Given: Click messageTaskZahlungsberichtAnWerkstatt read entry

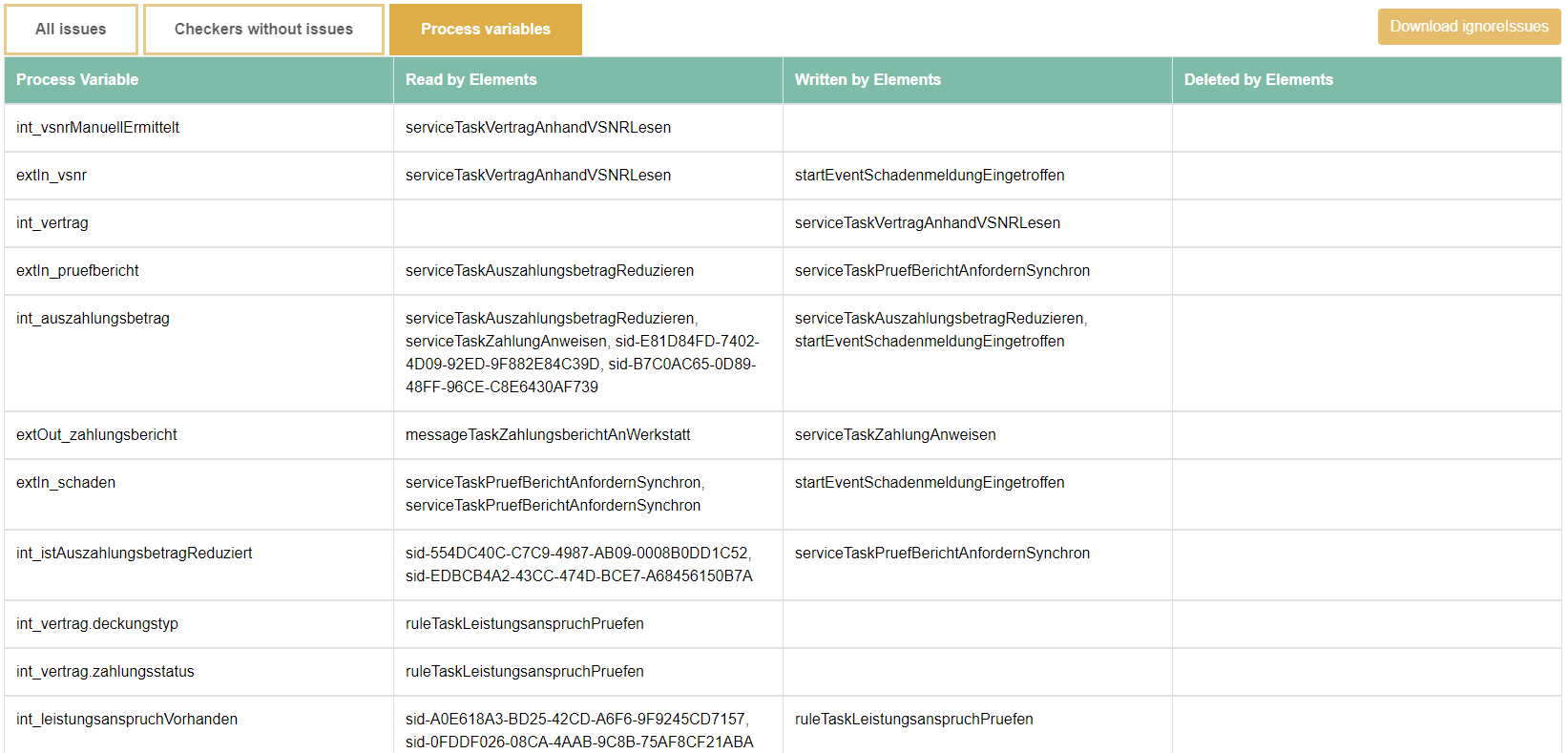Looking at the screenshot, I should [548, 435].
